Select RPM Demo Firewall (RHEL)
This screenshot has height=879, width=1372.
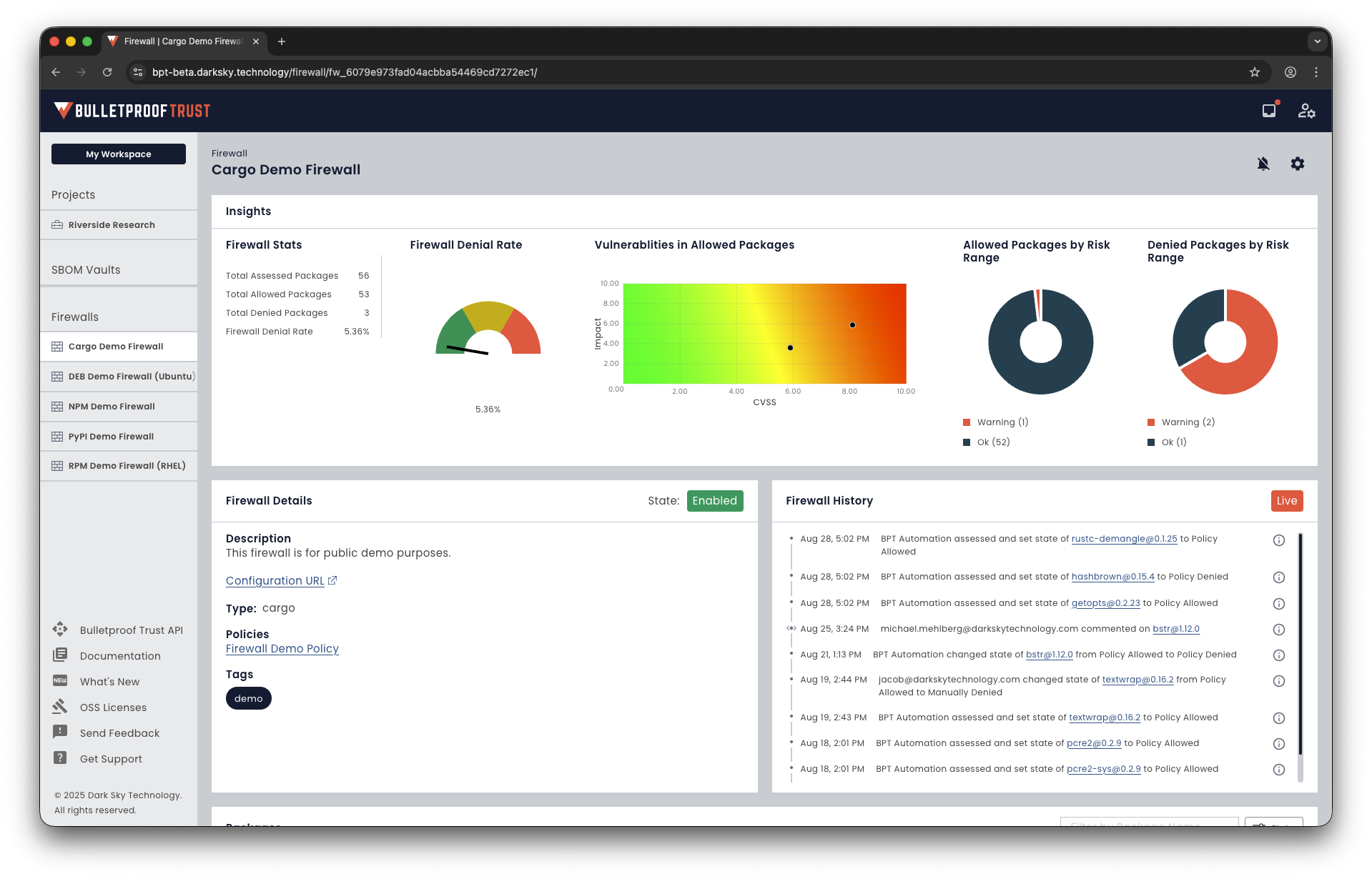tap(119, 466)
